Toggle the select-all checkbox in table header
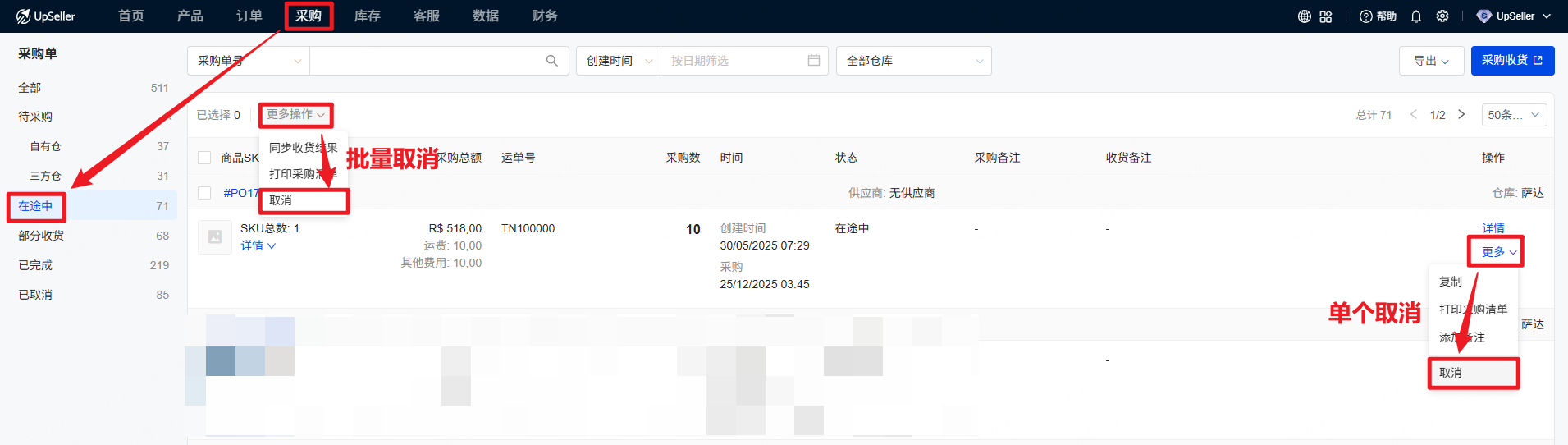Screen dimensions: 1568x445 click(204, 158)
